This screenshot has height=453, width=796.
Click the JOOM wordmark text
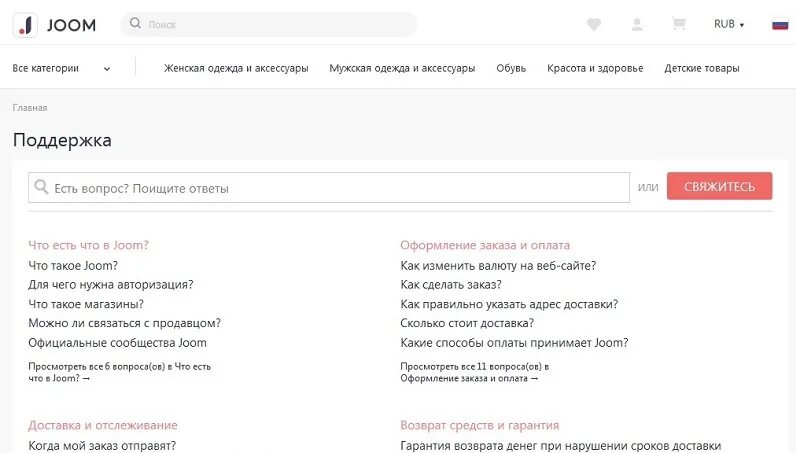click(x=71, y=25)
